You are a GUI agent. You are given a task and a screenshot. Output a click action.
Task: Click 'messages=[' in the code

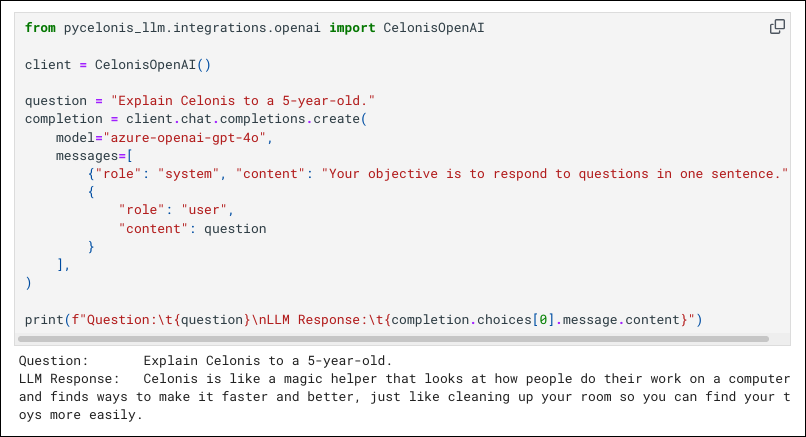94,156
